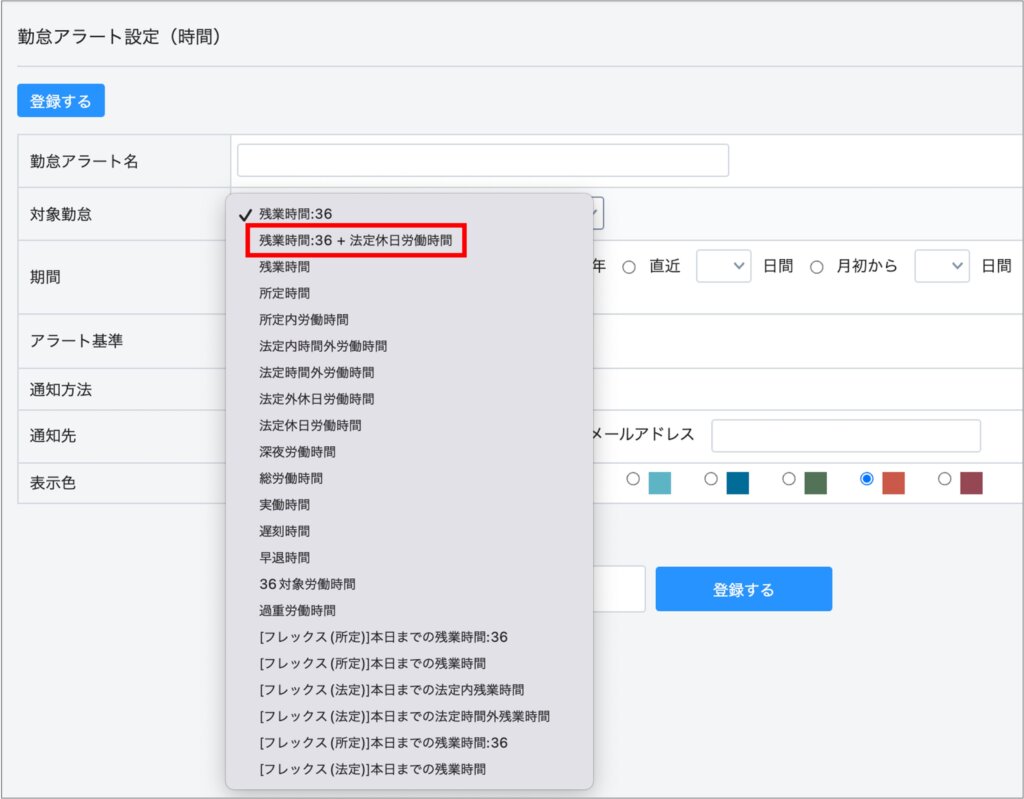This screenshot has width=1024, height=799.
Task: Click the teal color swatch
Action: 659,483
